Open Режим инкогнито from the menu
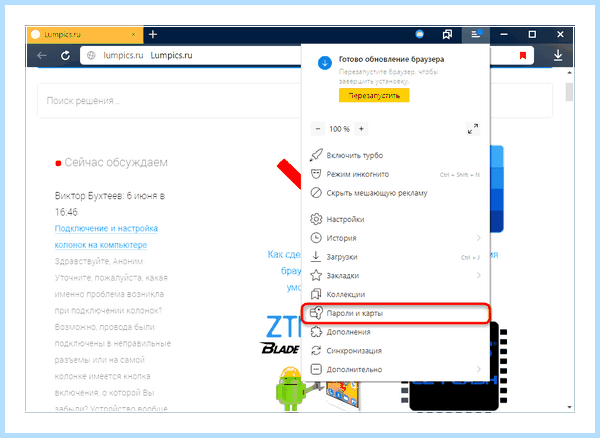The image size is (600, 438). tap(395, 174)
